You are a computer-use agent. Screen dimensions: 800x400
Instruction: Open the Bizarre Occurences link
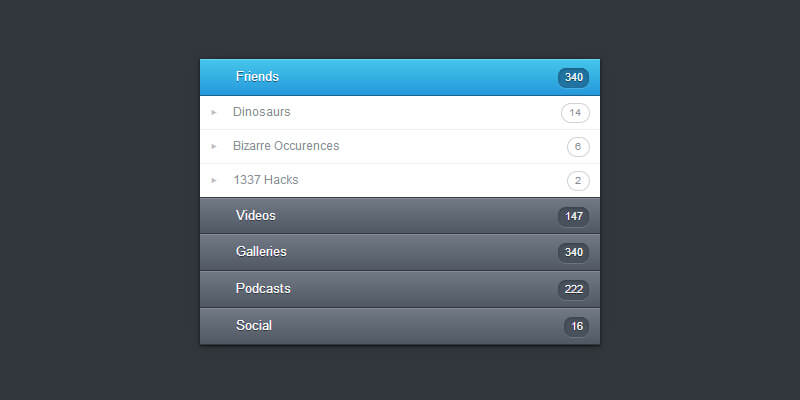pos(286,146)
